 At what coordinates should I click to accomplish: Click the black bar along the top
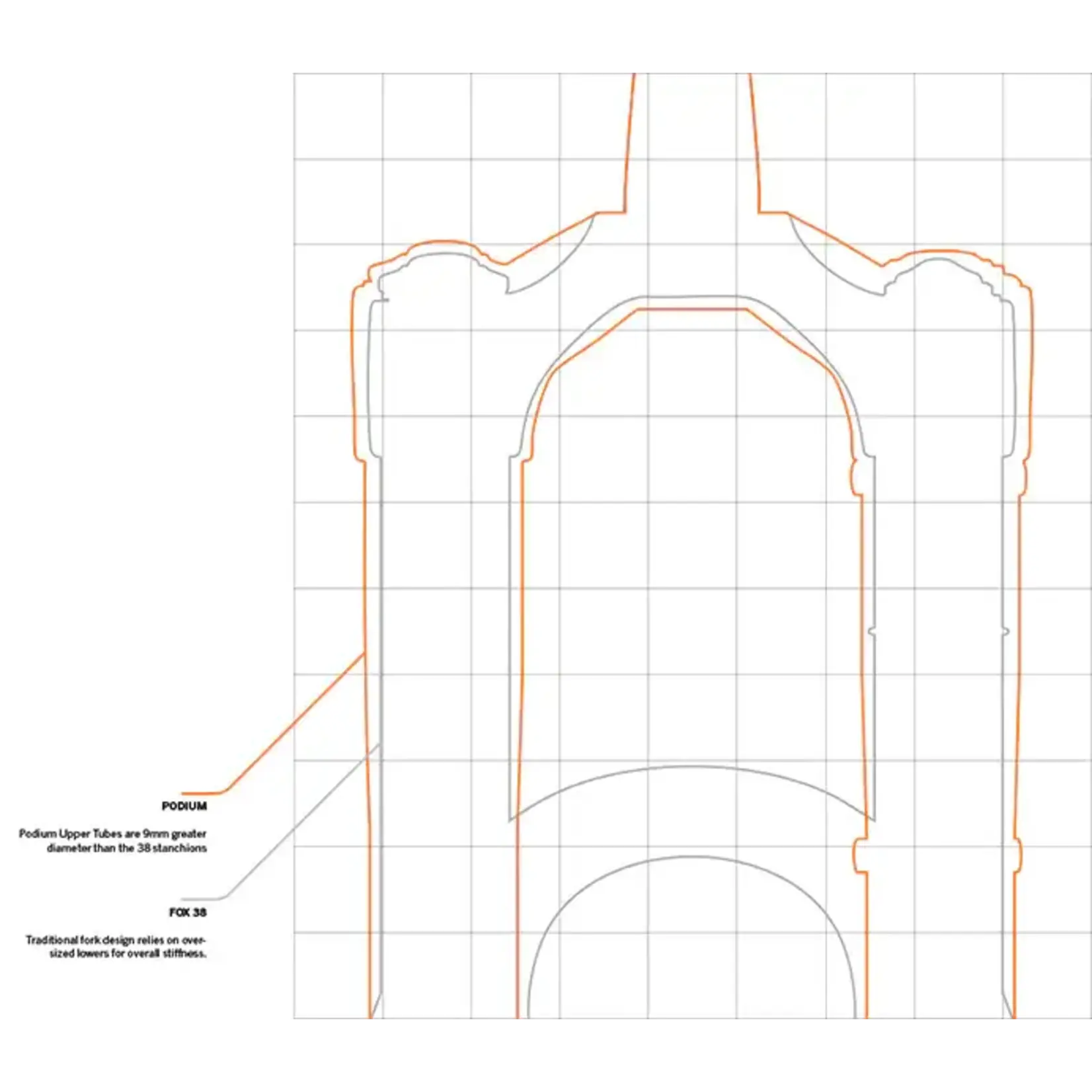[546, 33]
